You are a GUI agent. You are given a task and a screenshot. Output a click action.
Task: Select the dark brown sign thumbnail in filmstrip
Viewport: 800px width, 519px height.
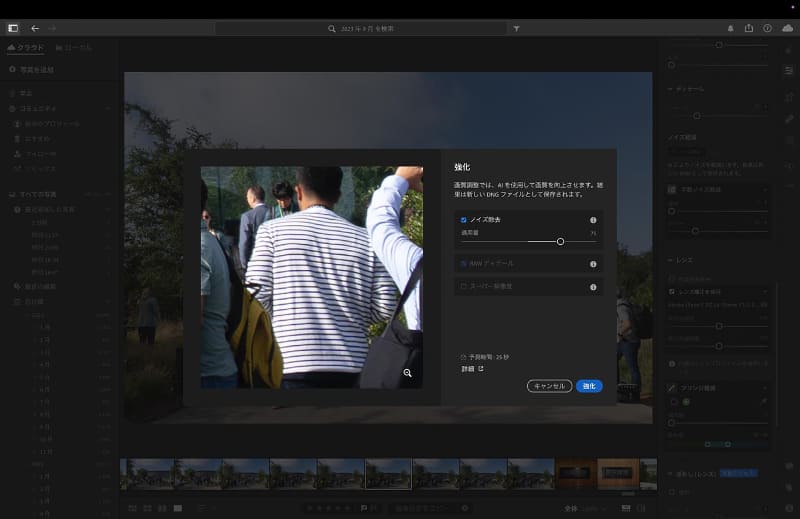point(576,474)
